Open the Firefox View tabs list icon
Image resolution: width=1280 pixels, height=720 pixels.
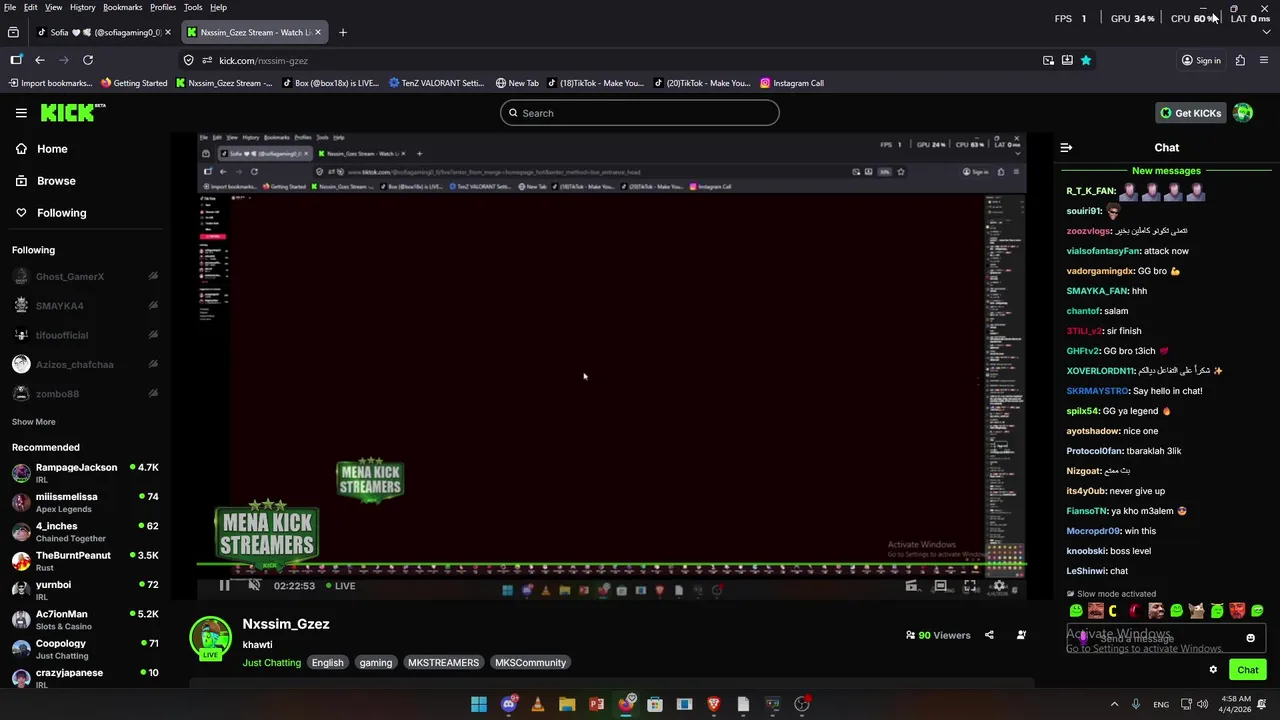click(x=13, y=32)
